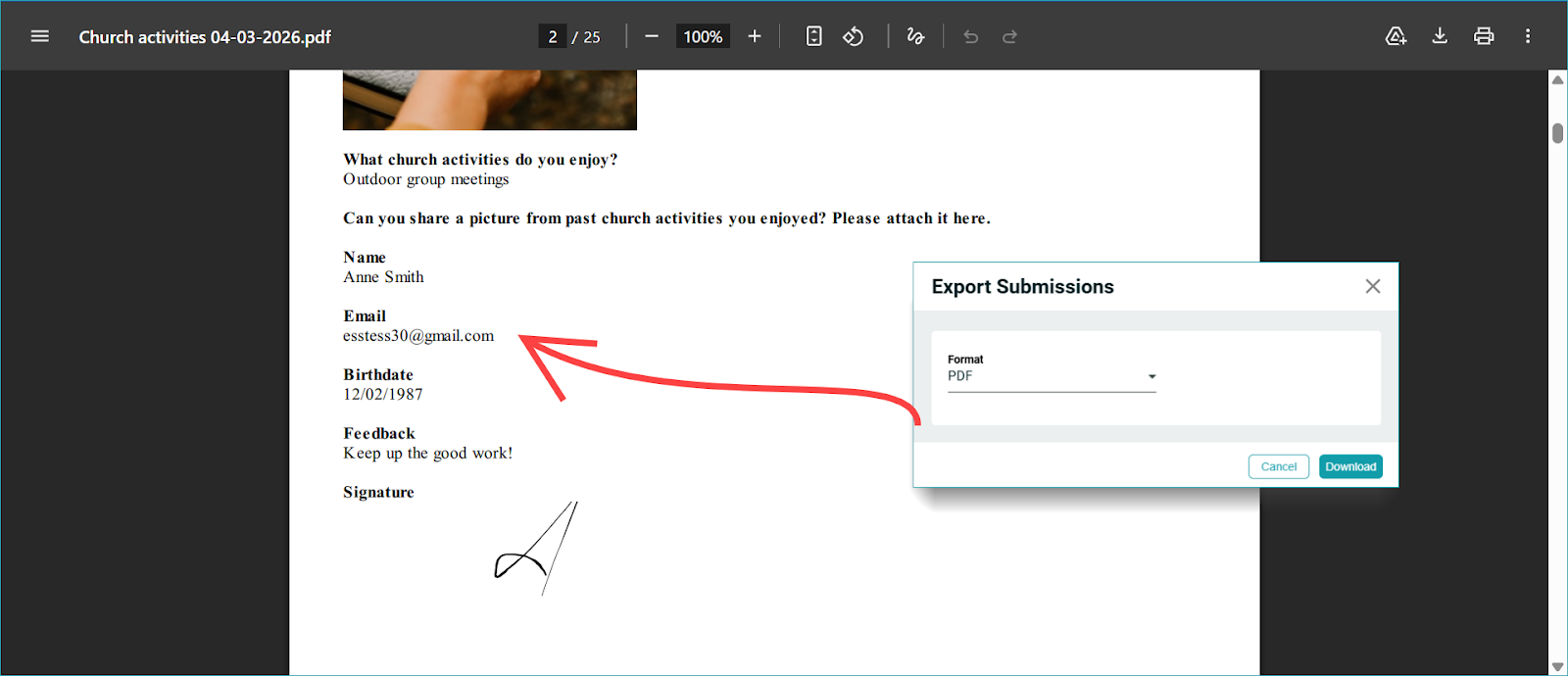Download the PDF from the toolbar
Viewport: 1568px width, 676px height.
click(1440, 36)
